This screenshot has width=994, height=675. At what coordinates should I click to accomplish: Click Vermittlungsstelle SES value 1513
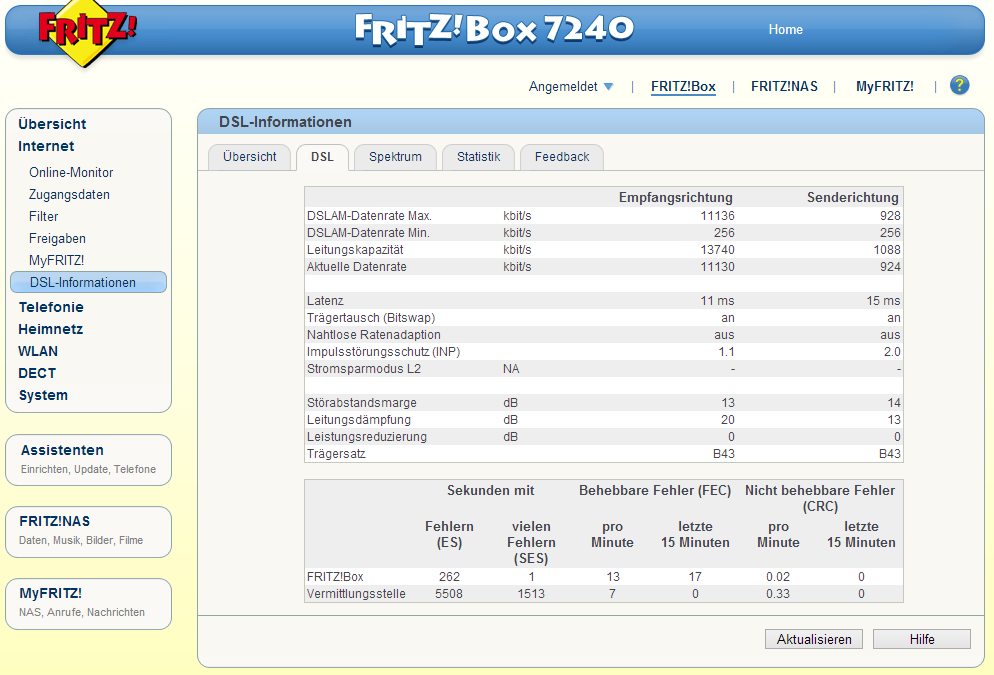tap(531, 594)
